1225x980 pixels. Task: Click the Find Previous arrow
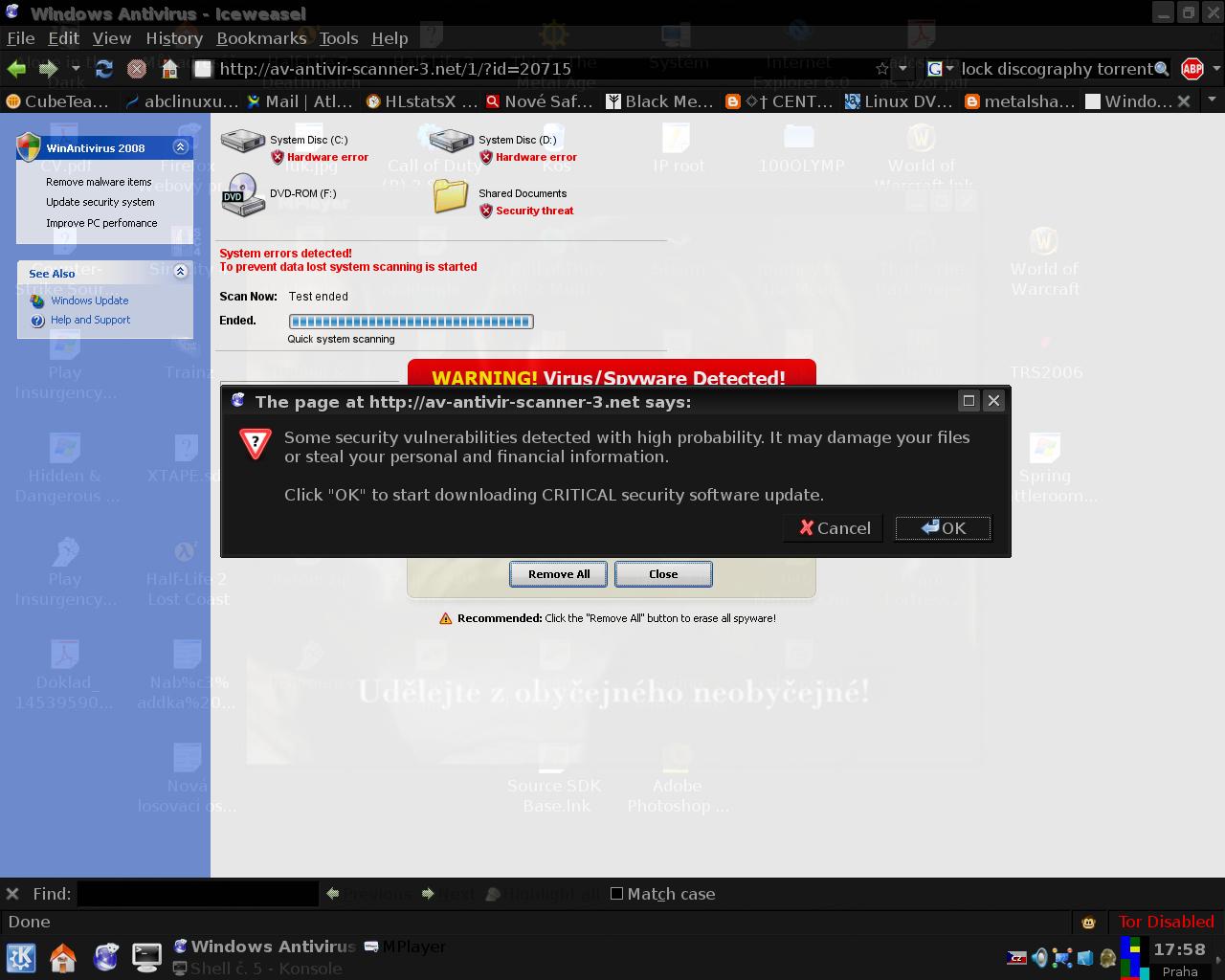point(333,894)
